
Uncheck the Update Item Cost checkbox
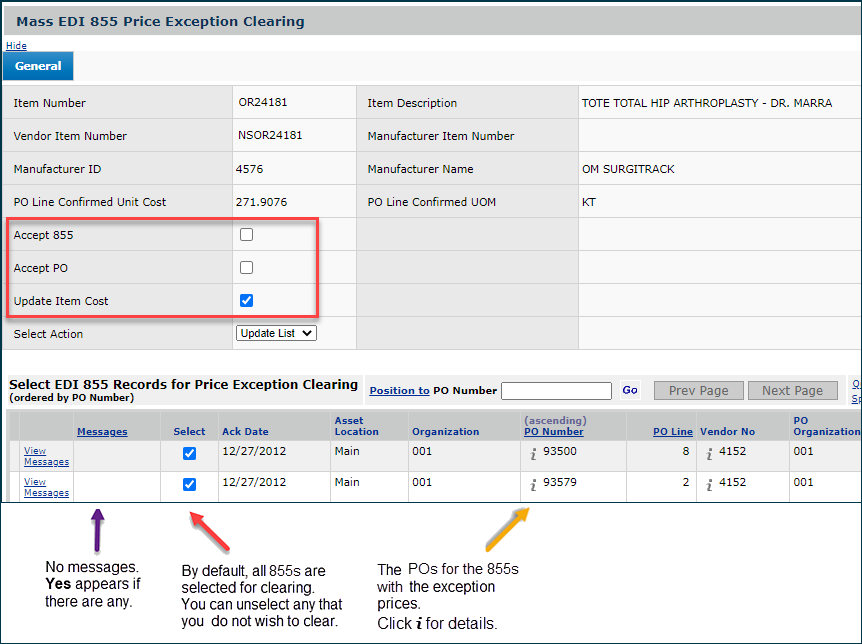point(247,300)
